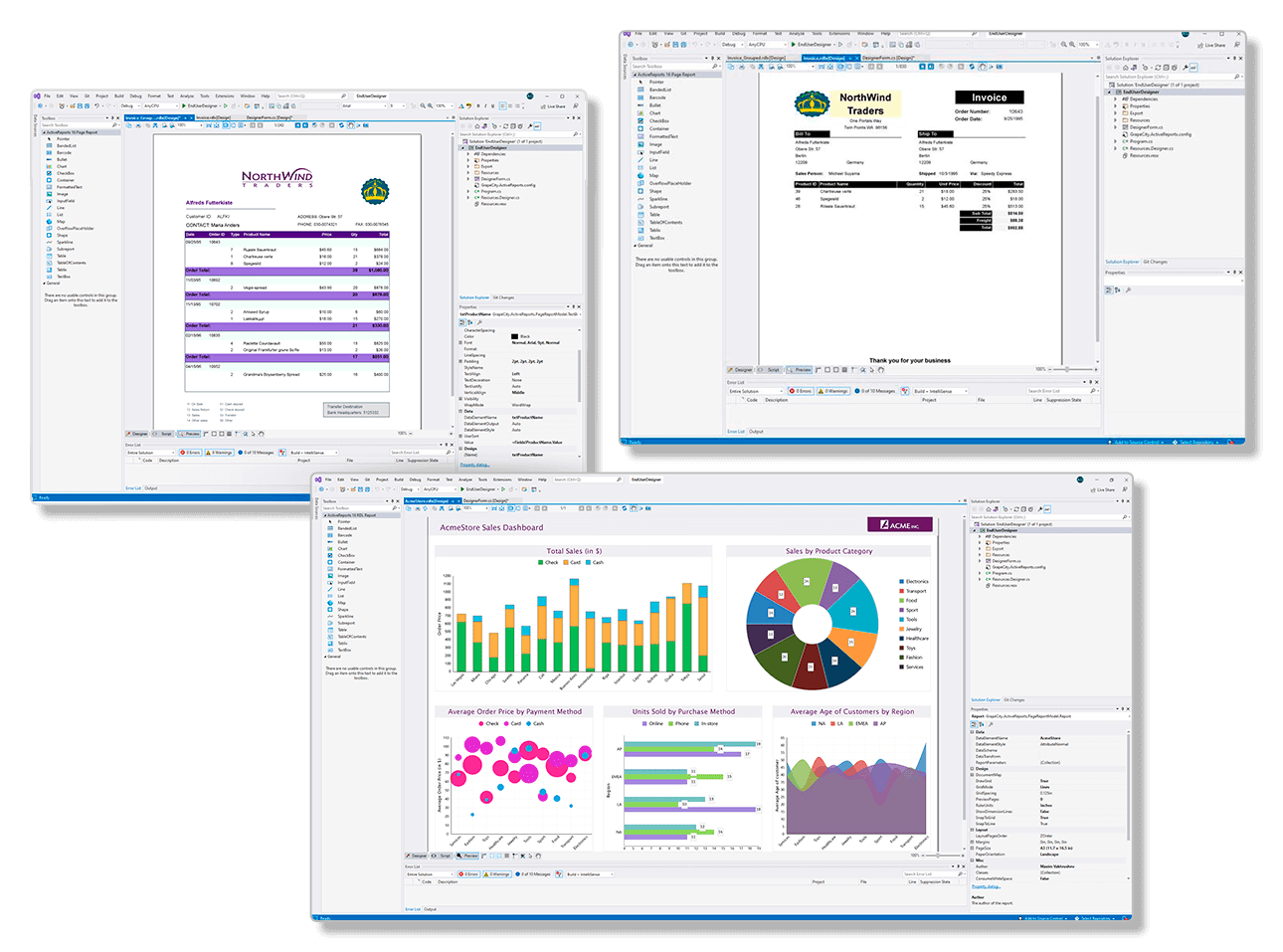This screenshot has height=952, width=1283.
Task: Click zoom-in magnifier in Invoice window toolbar
Action: pos(1072,44)
